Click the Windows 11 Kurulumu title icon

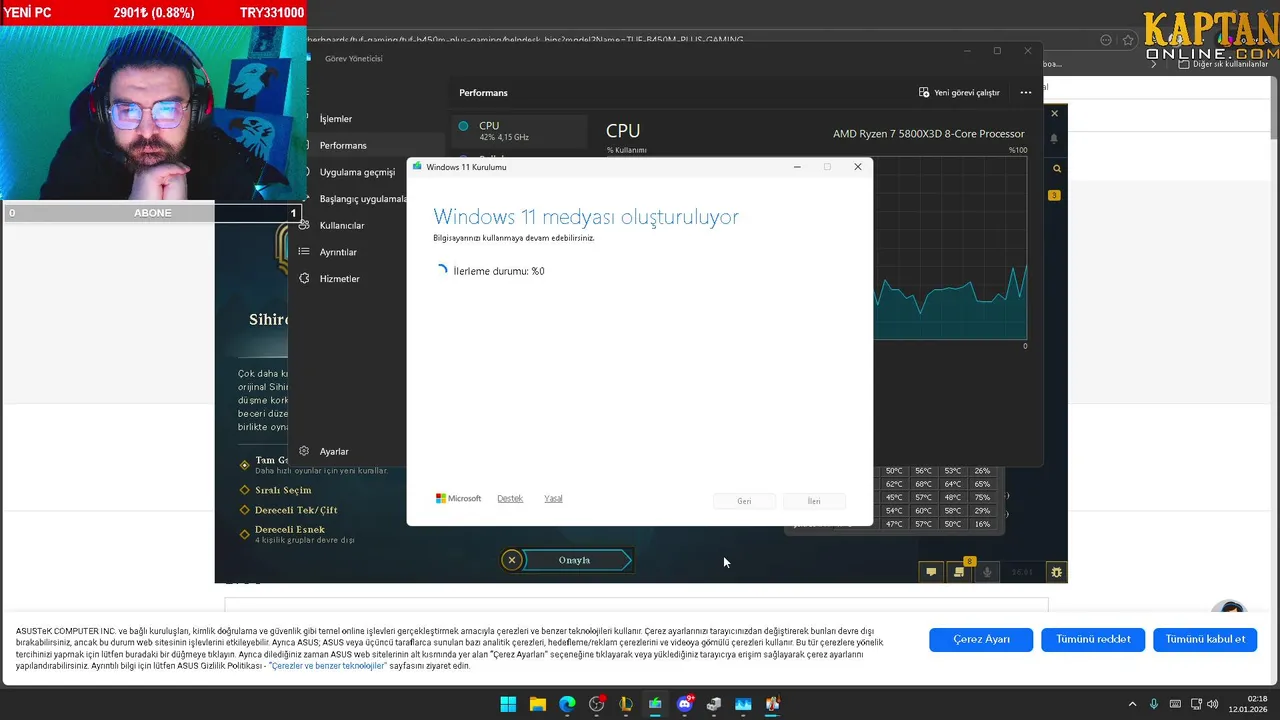[x=418, y=167]
